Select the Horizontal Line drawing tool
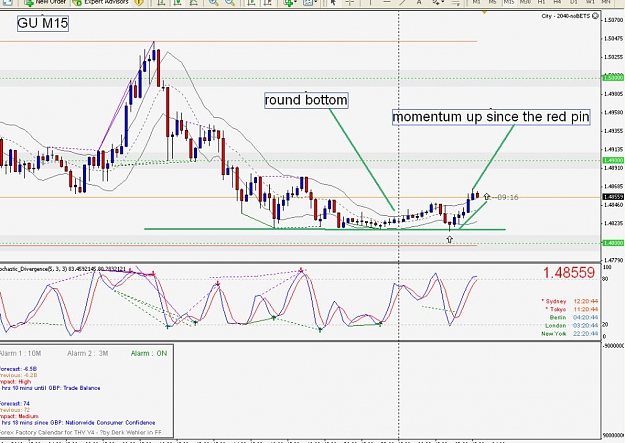This screenshot has width=625, height=443. (x=386, y=2)
